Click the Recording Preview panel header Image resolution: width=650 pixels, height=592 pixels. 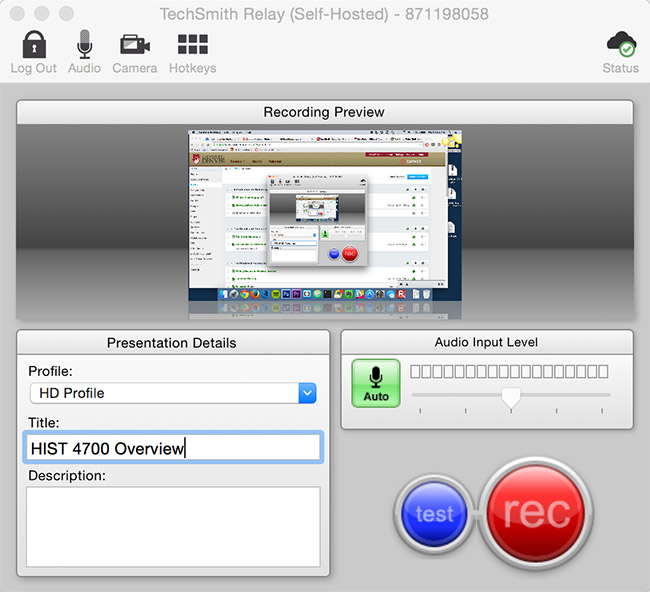[325, 112]
